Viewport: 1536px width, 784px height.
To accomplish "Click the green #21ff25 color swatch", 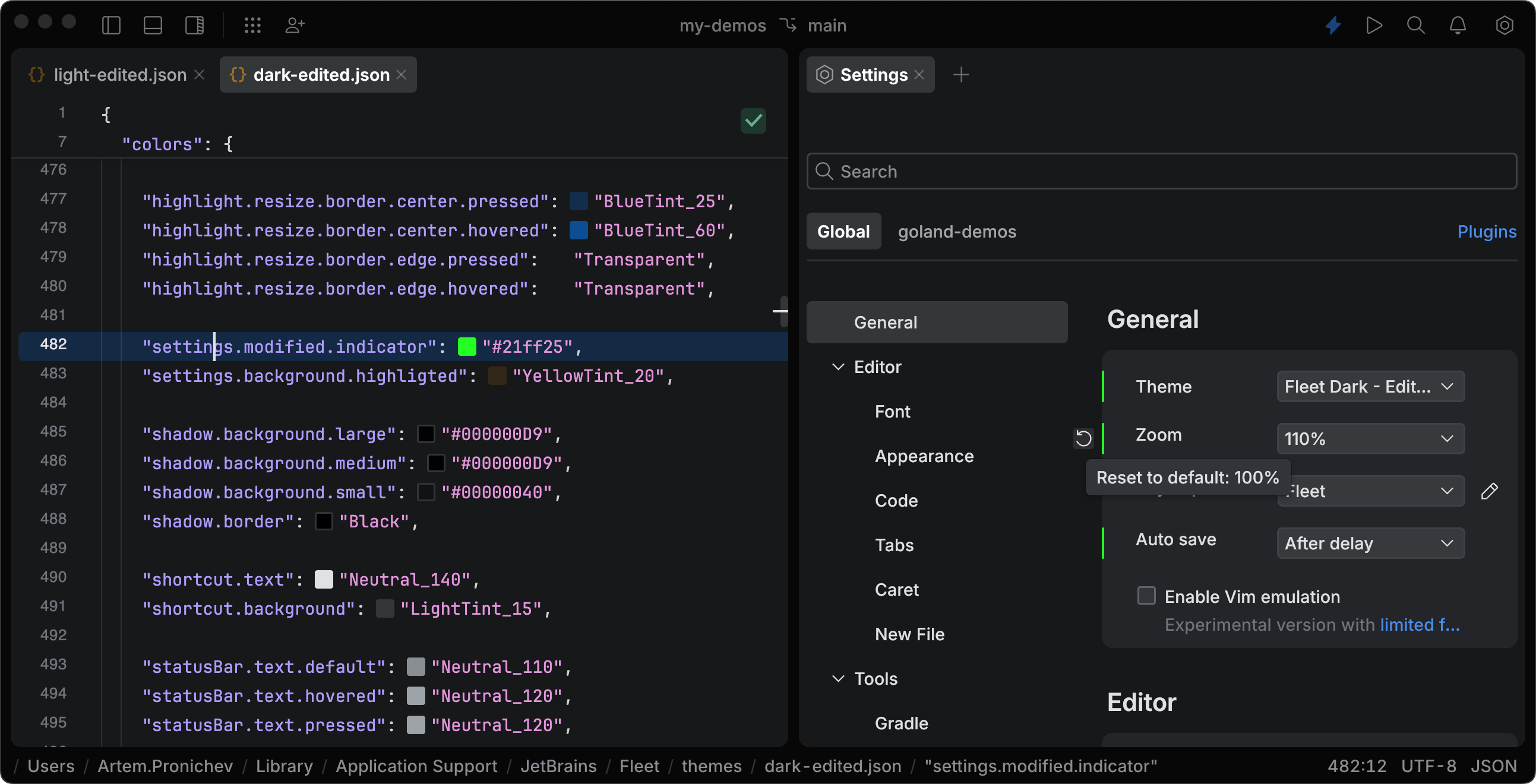I will (467, 346).
